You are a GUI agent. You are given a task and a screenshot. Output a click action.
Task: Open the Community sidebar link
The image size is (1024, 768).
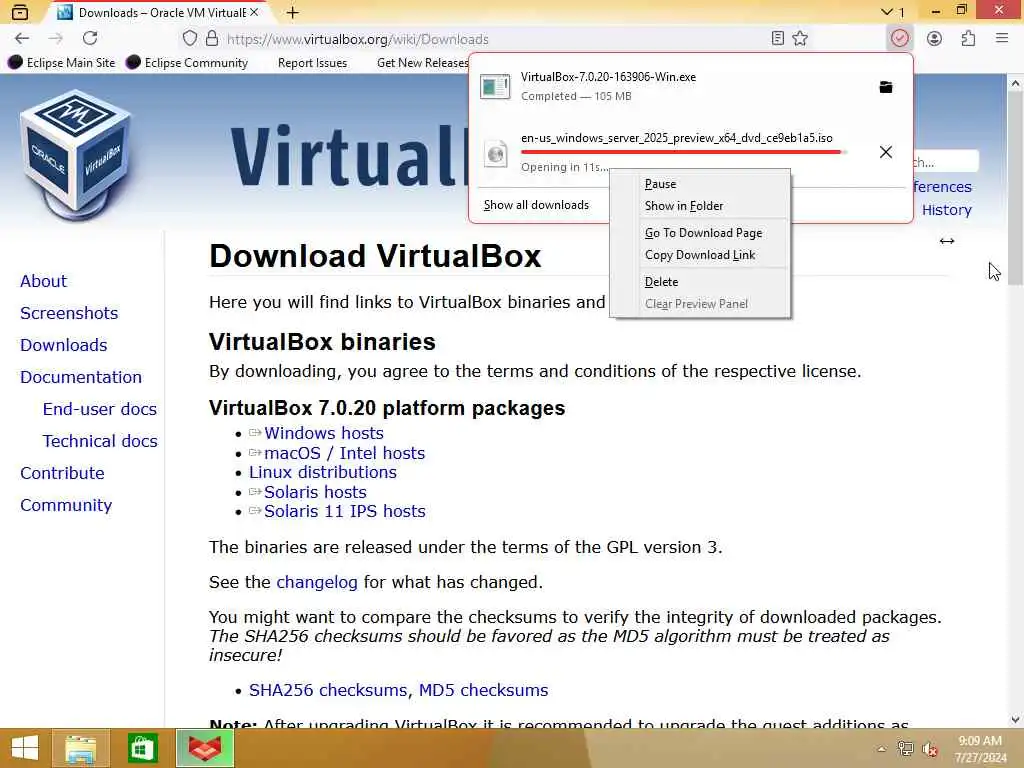pos(66,505)
